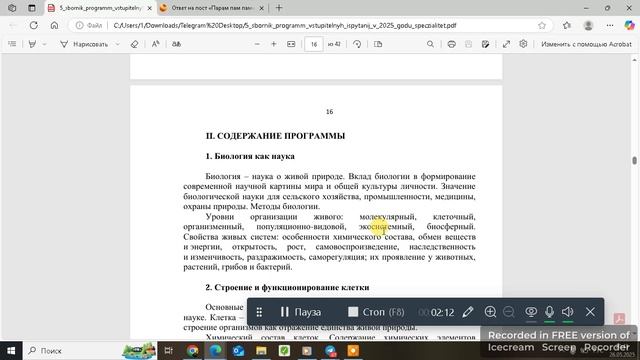
Task: Close the recorder control panel
Action: [590, 312]
